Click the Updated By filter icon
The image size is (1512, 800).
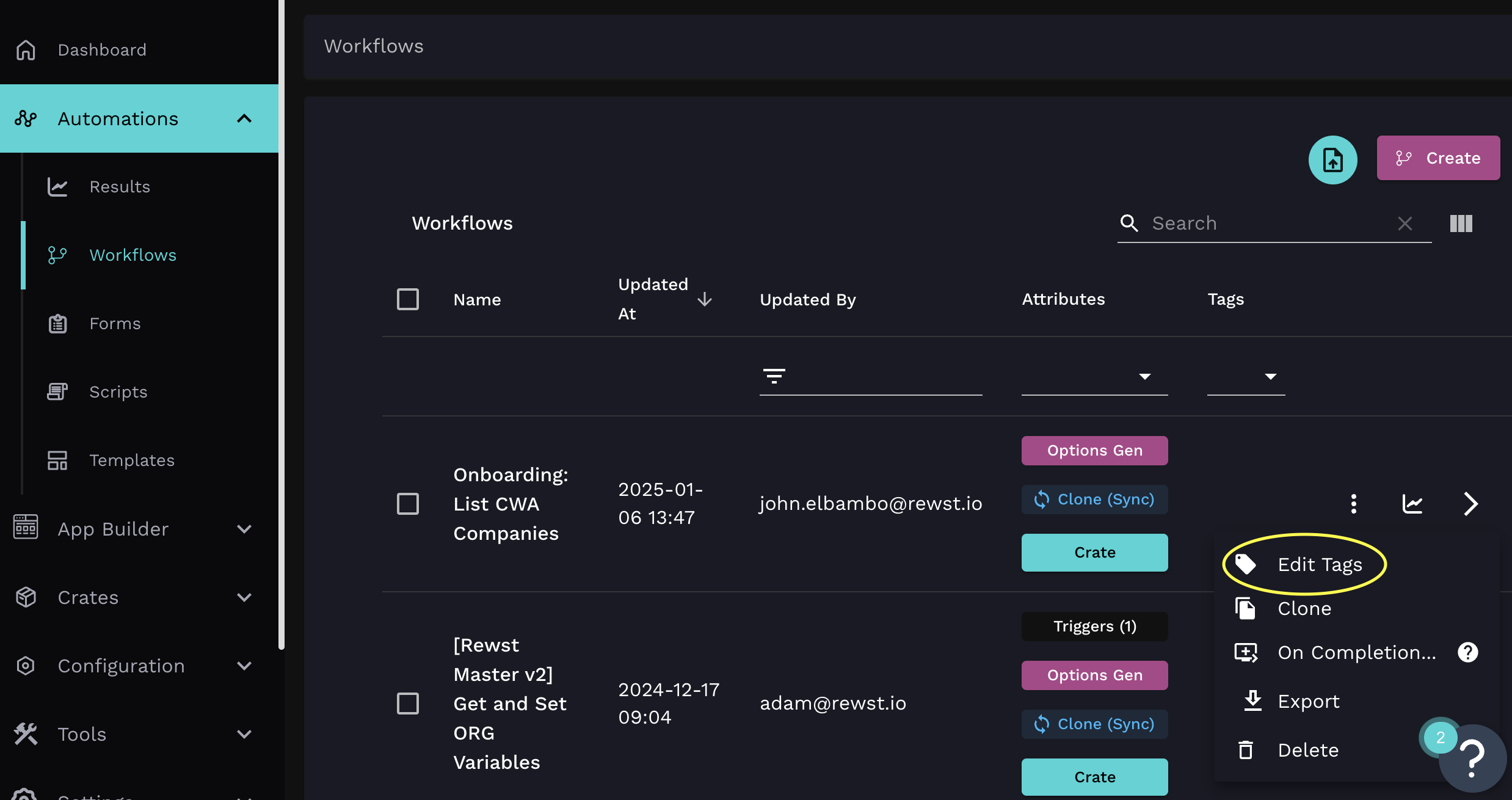(774, 376)
